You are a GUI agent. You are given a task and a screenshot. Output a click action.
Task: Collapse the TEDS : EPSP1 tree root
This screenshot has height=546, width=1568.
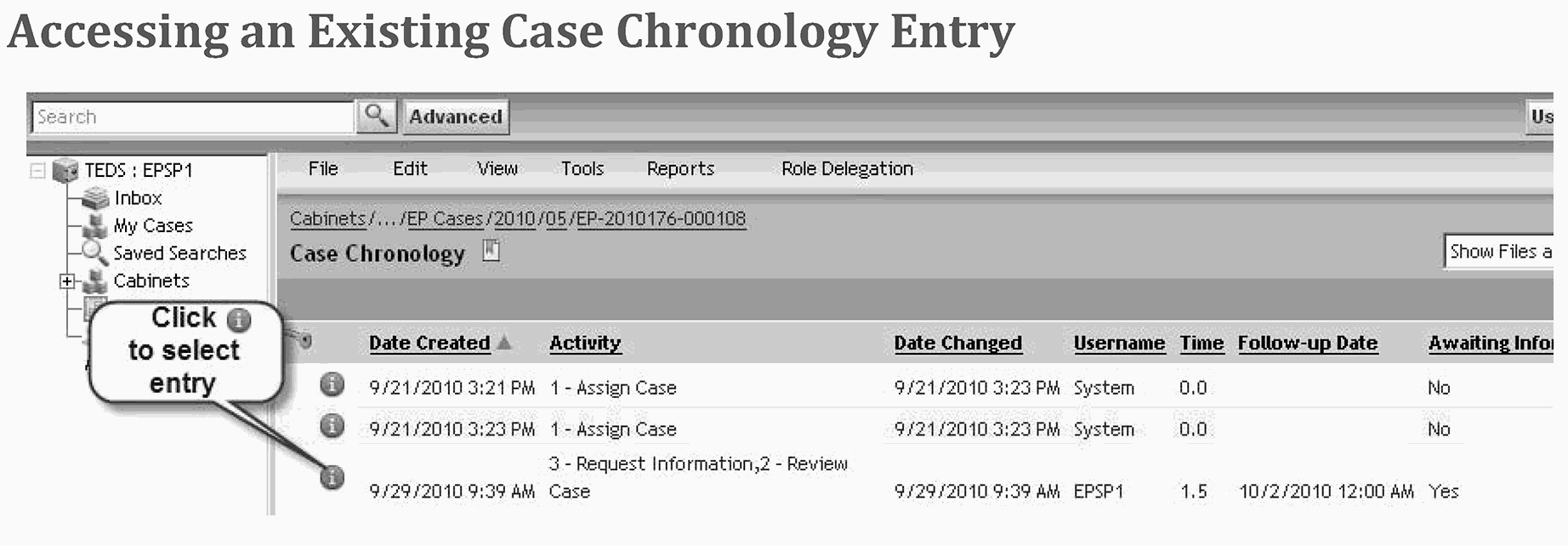point(37,170)
